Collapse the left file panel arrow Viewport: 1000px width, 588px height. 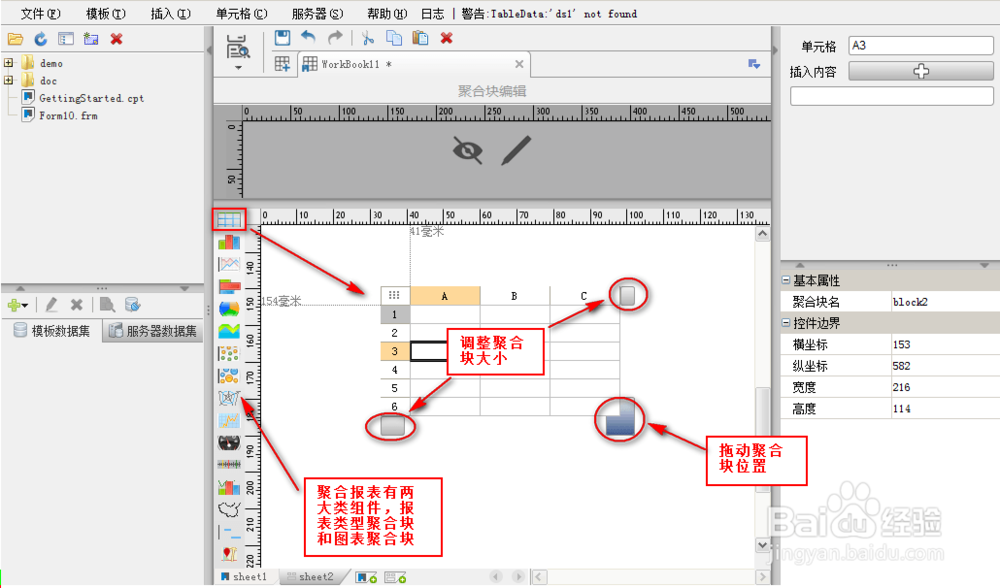(209, 50)
